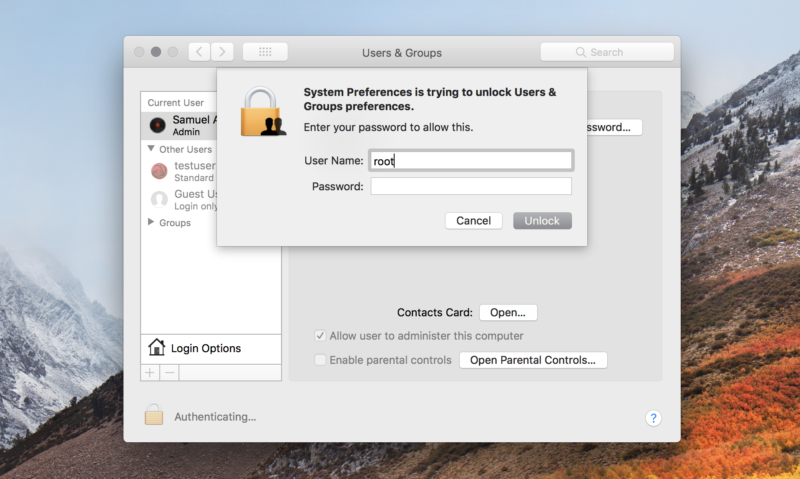The width and height of the screenshot is (800, 479).
Task: Enable parental controls checkbox
Action: pyautogui.click(x=320, y=360)
